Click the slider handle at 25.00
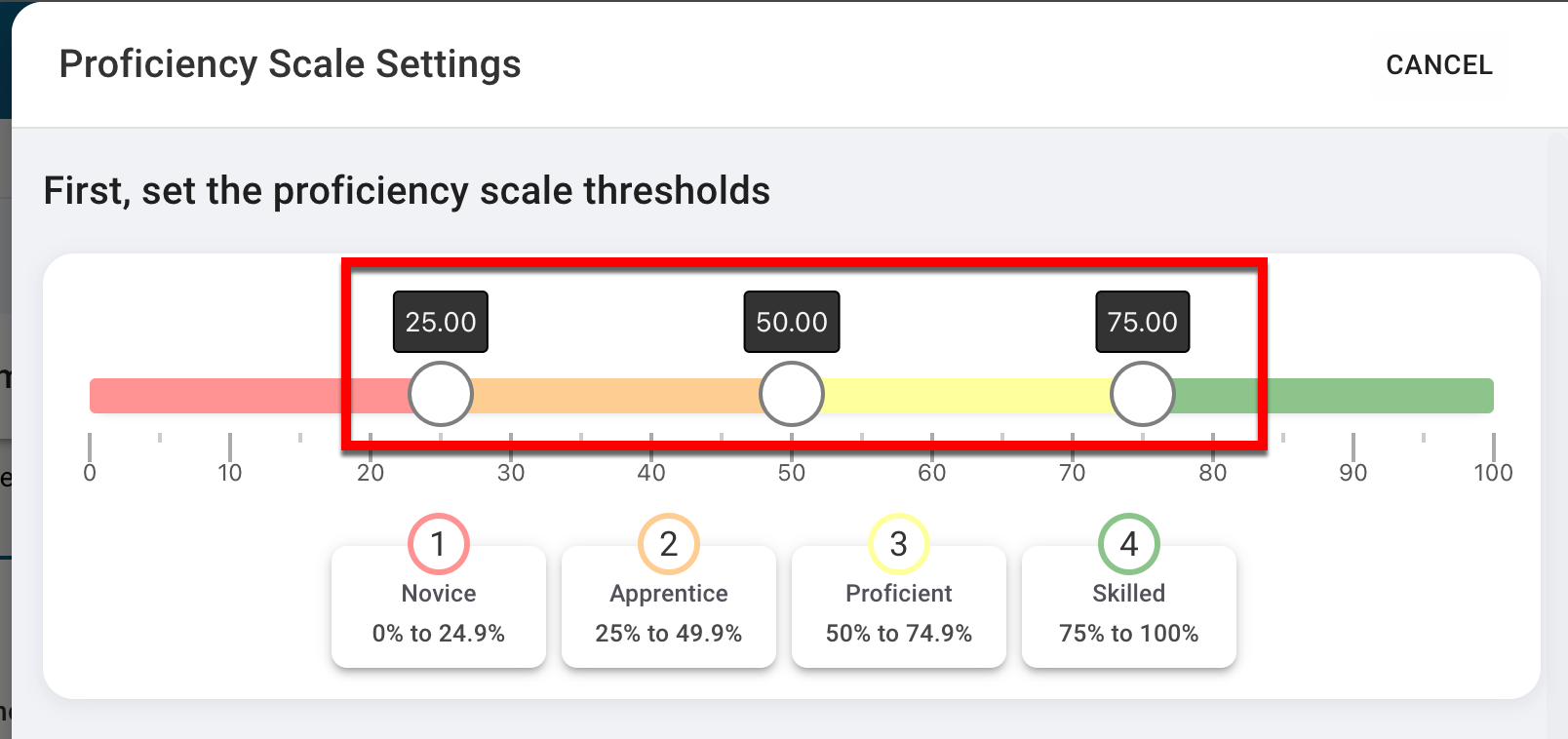This screenshot has height=739, width=1568. [441, 394]
